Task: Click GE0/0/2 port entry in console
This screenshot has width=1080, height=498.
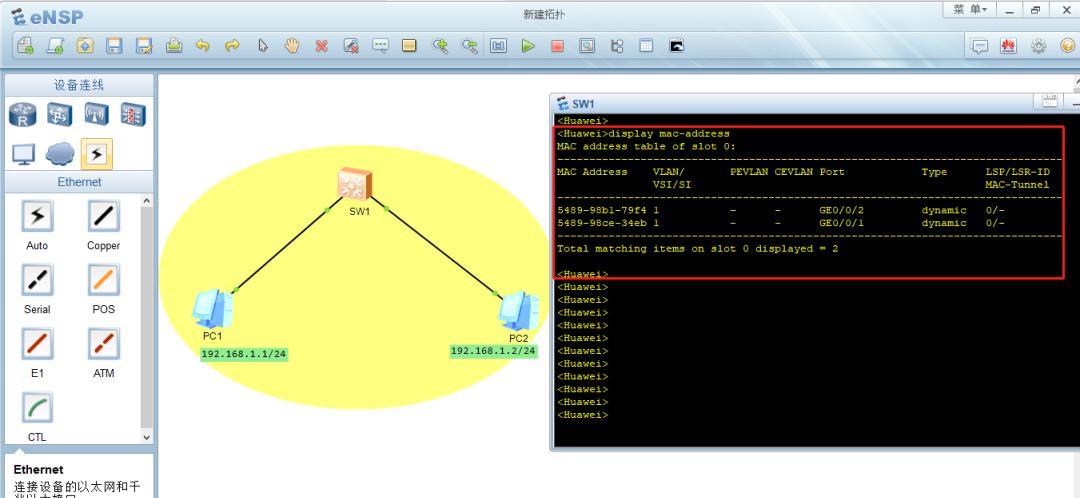Action: 841,210
